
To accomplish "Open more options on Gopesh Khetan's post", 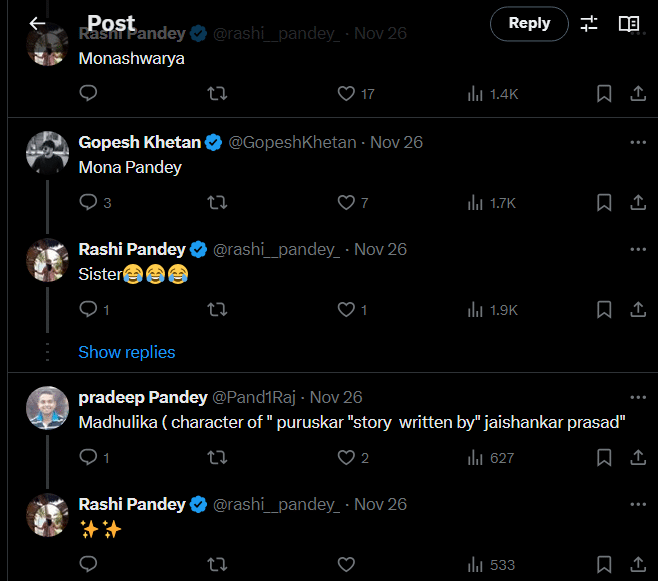I will pos(637,142).
